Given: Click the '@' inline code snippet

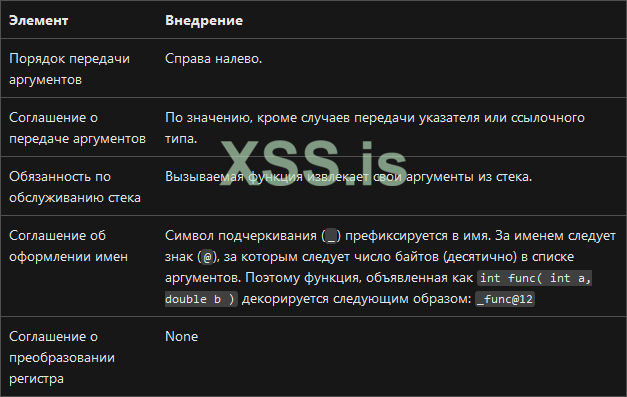Looking at the screenshot, I should (x=207, y=257).
